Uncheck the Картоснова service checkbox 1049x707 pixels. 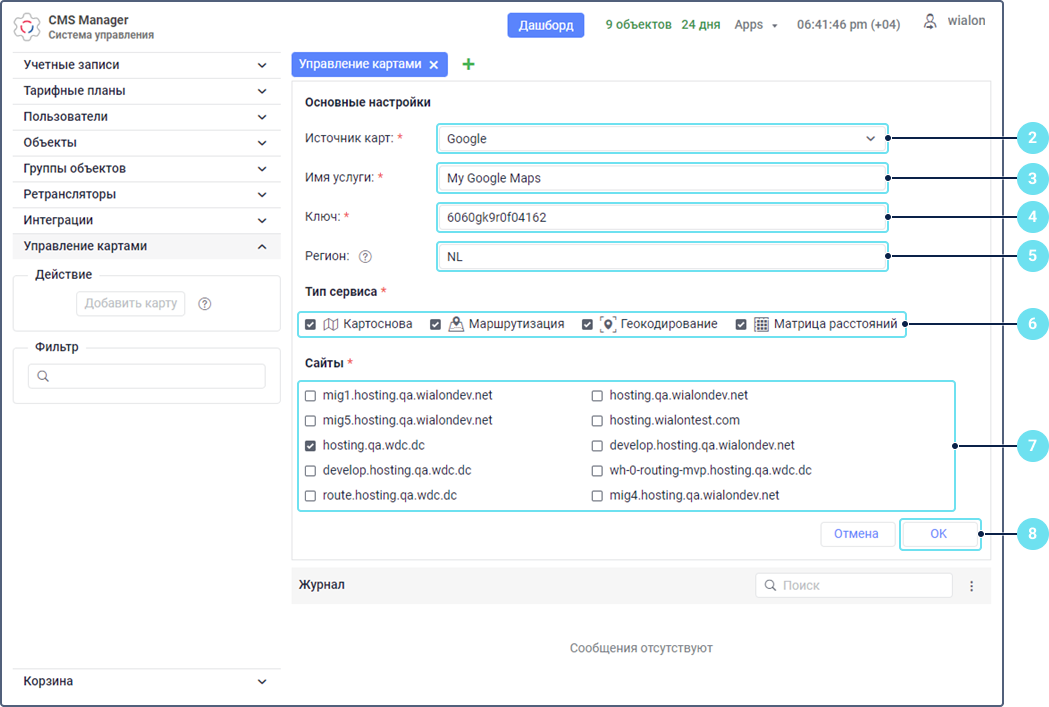click(x=311, y=324)
